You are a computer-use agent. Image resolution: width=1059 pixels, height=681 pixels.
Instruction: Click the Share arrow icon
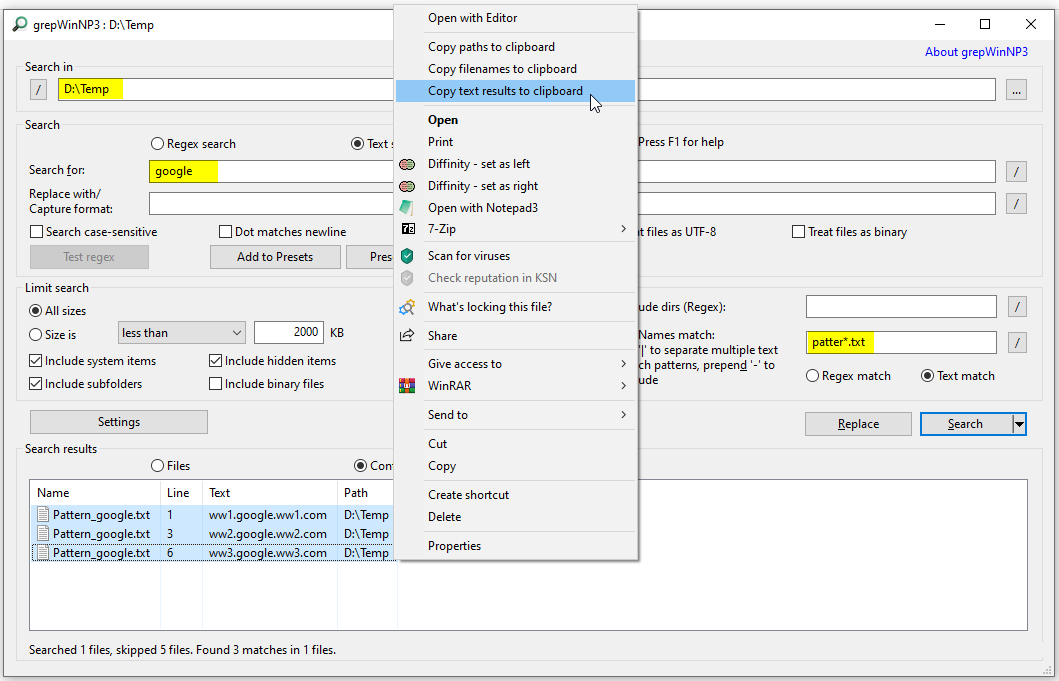point(407,336)
